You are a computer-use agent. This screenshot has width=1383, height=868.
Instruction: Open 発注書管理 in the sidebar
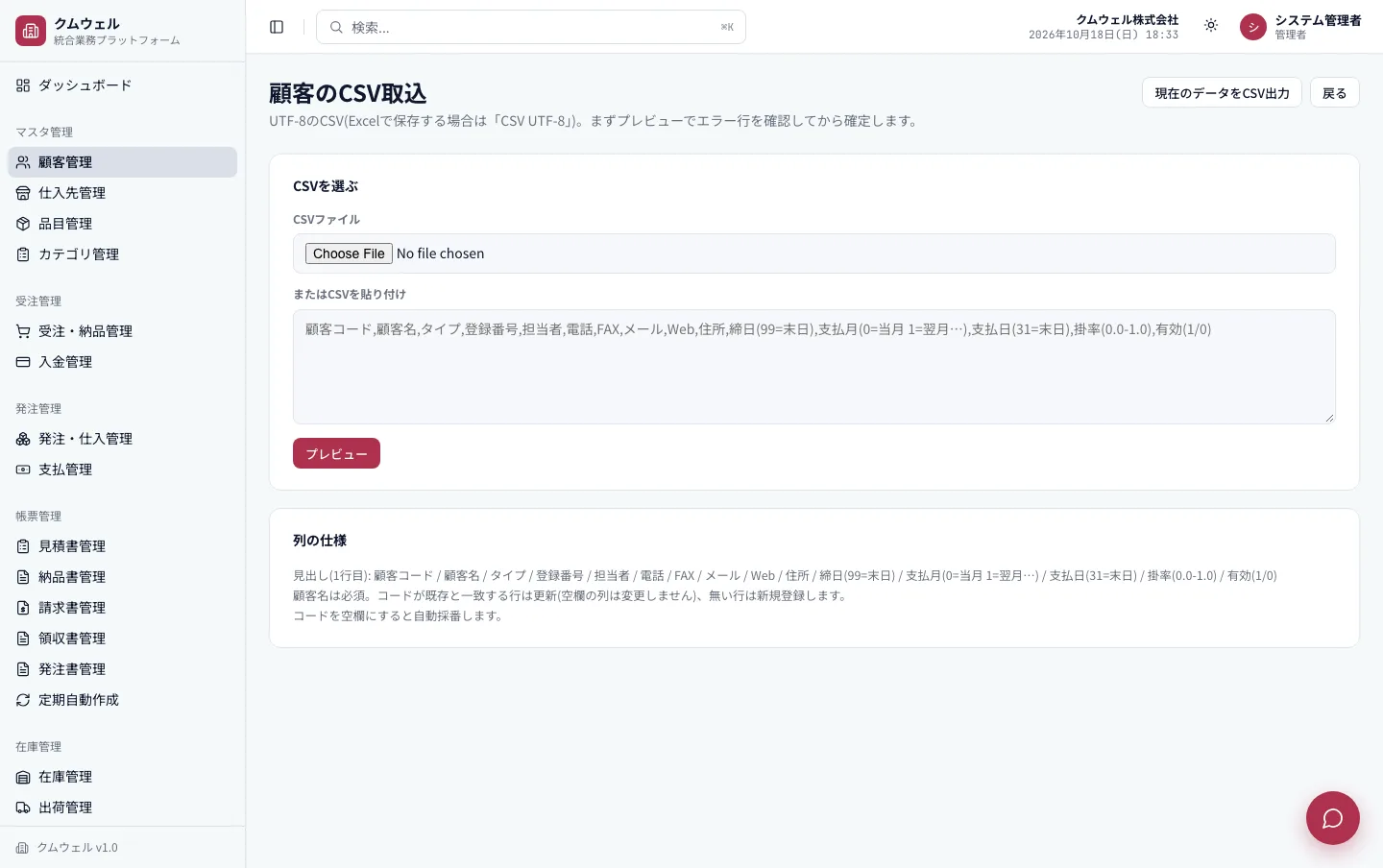pos(122,669)
